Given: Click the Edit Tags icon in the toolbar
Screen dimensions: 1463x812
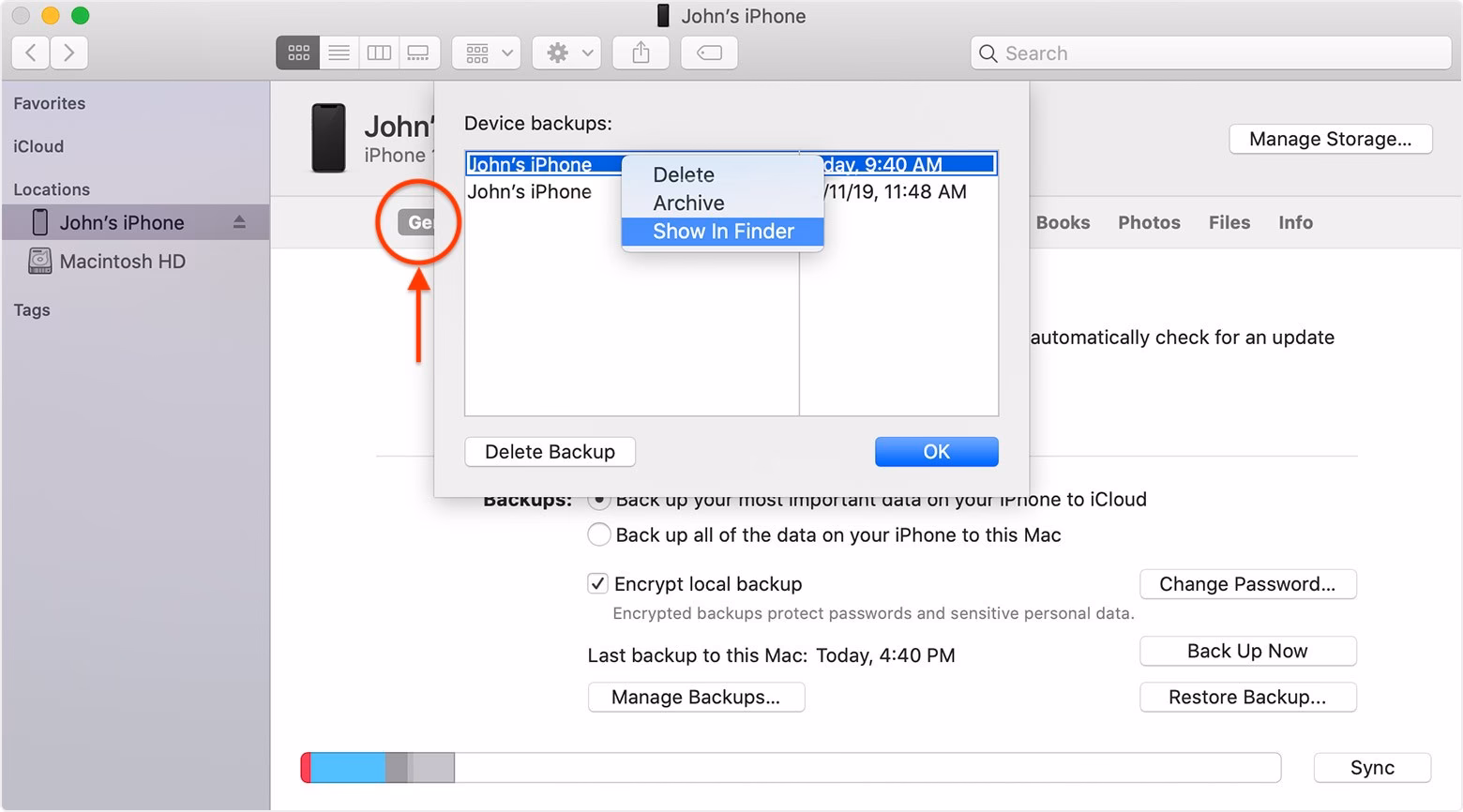Looking at the screenshot, I should (x=709, y=53).
